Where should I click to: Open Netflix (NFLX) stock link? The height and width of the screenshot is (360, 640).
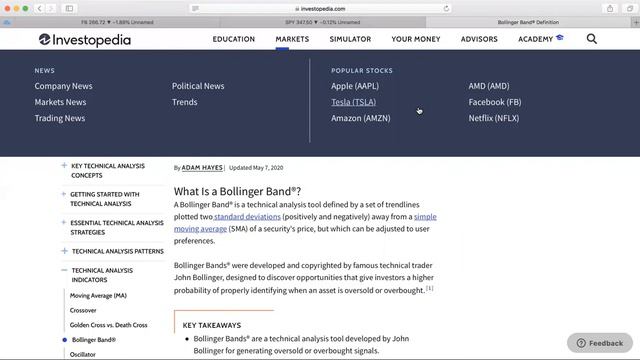(x=494, y=118)
